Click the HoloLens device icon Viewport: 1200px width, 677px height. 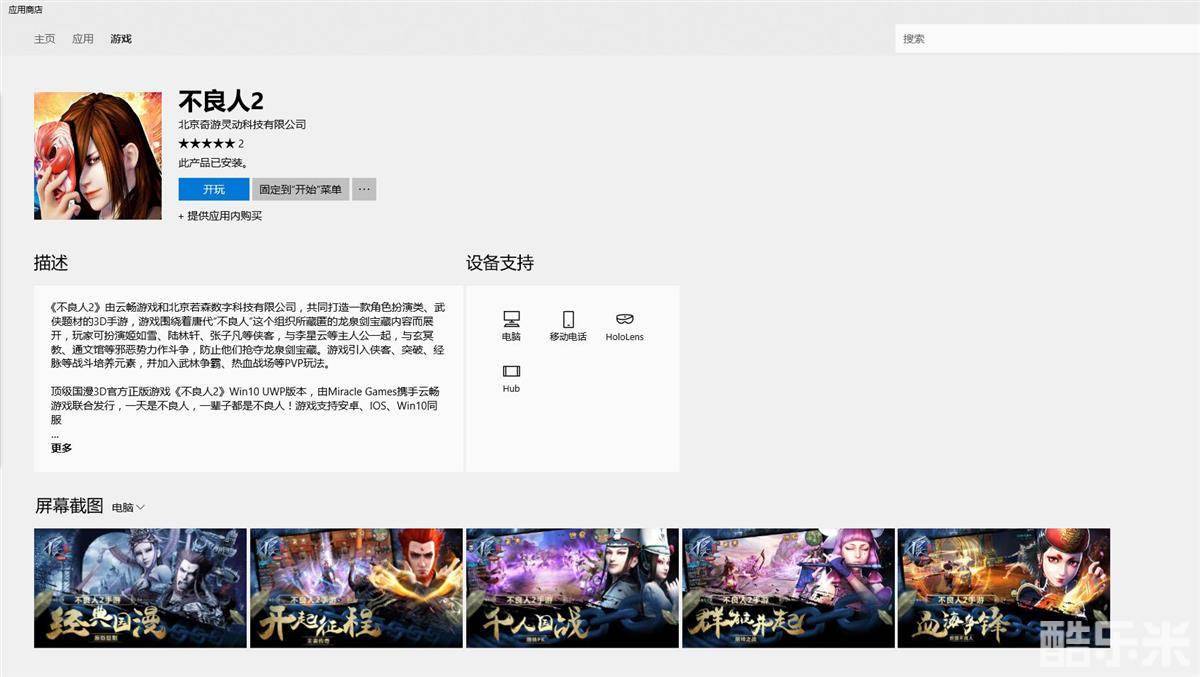coord(624,320)
